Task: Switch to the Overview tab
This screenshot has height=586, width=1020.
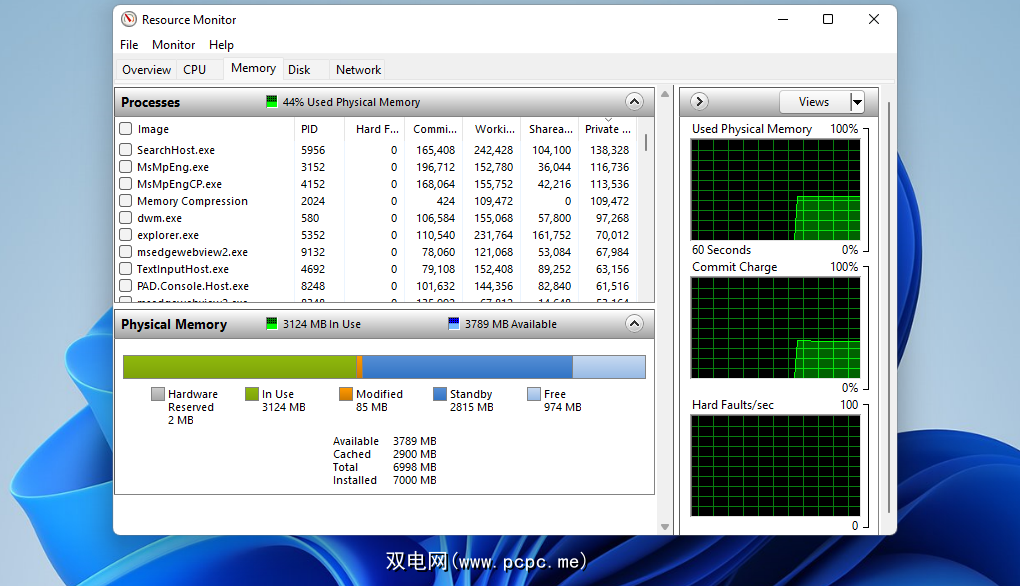Action: coord(146,70)
